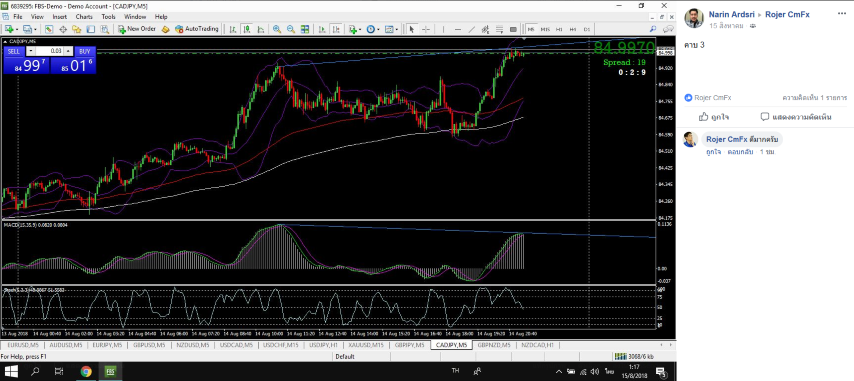Expand the Periodicity clock dropdown
The image size is (854, 381).
click(x=379, y=29)
